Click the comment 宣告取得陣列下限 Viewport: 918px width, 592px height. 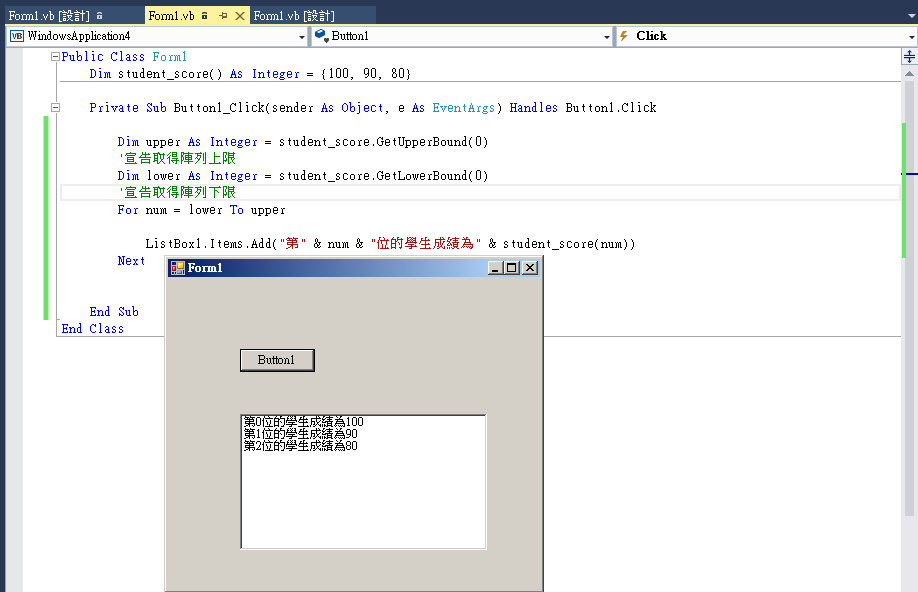(x=177, y=193)
